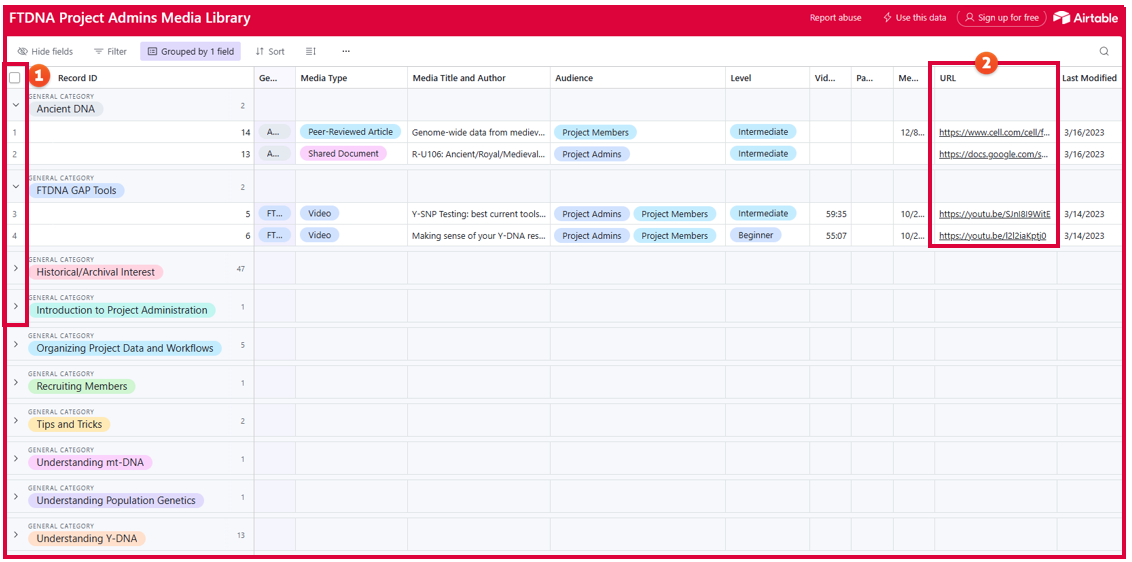Click the Media Type column header
The width and height of the screenshot is (1132, 562).
tap(351, 78)
